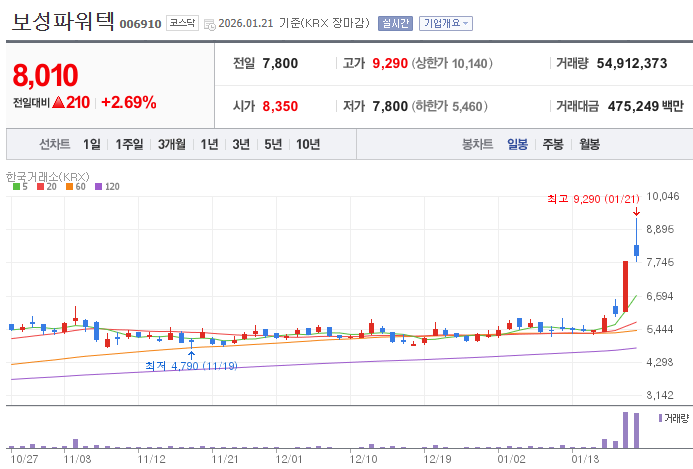Click the 시가 value 8,350
Image resolution: width=693 pixels, height=469 pixels.
(280, 106)
